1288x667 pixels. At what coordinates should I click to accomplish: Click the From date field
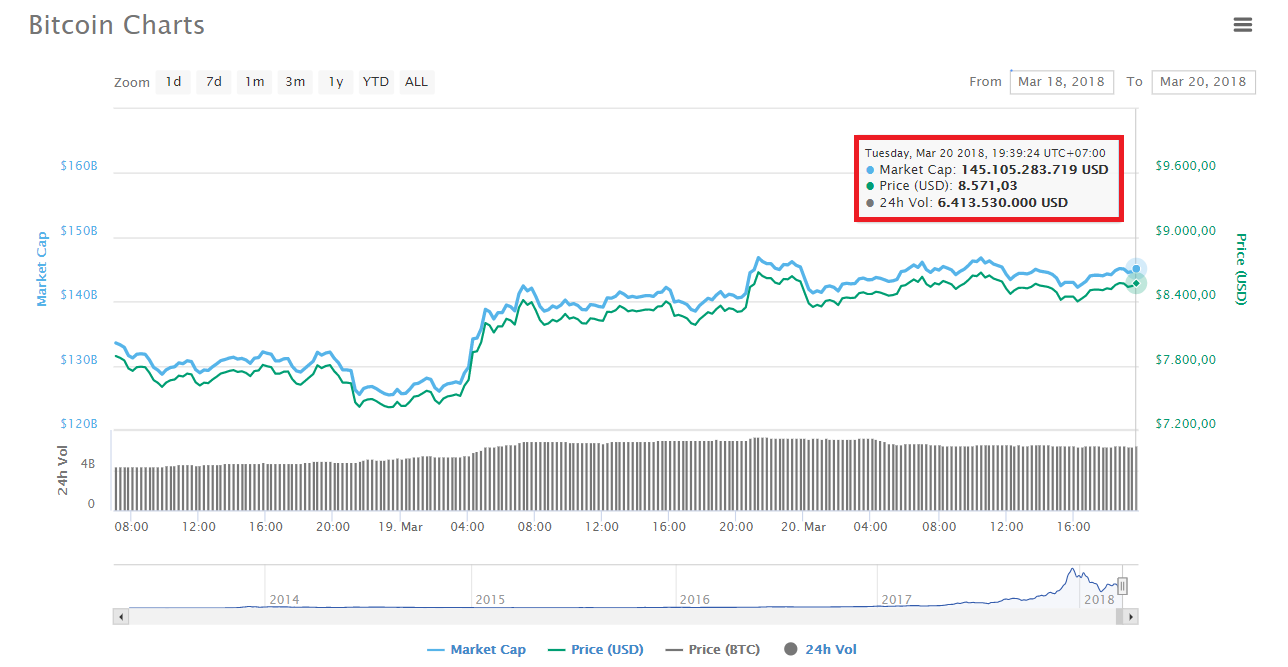point(1061,82)
